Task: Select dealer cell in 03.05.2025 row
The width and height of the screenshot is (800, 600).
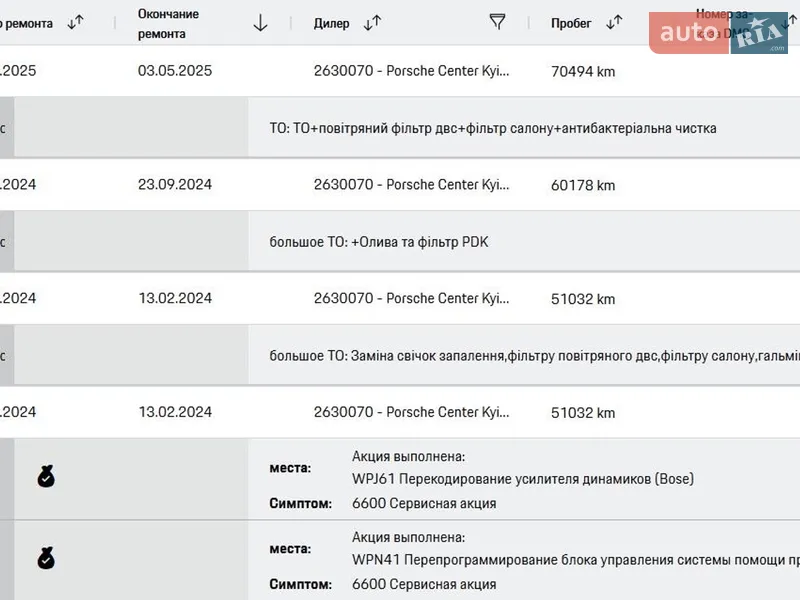Action: tap(412, 70)
